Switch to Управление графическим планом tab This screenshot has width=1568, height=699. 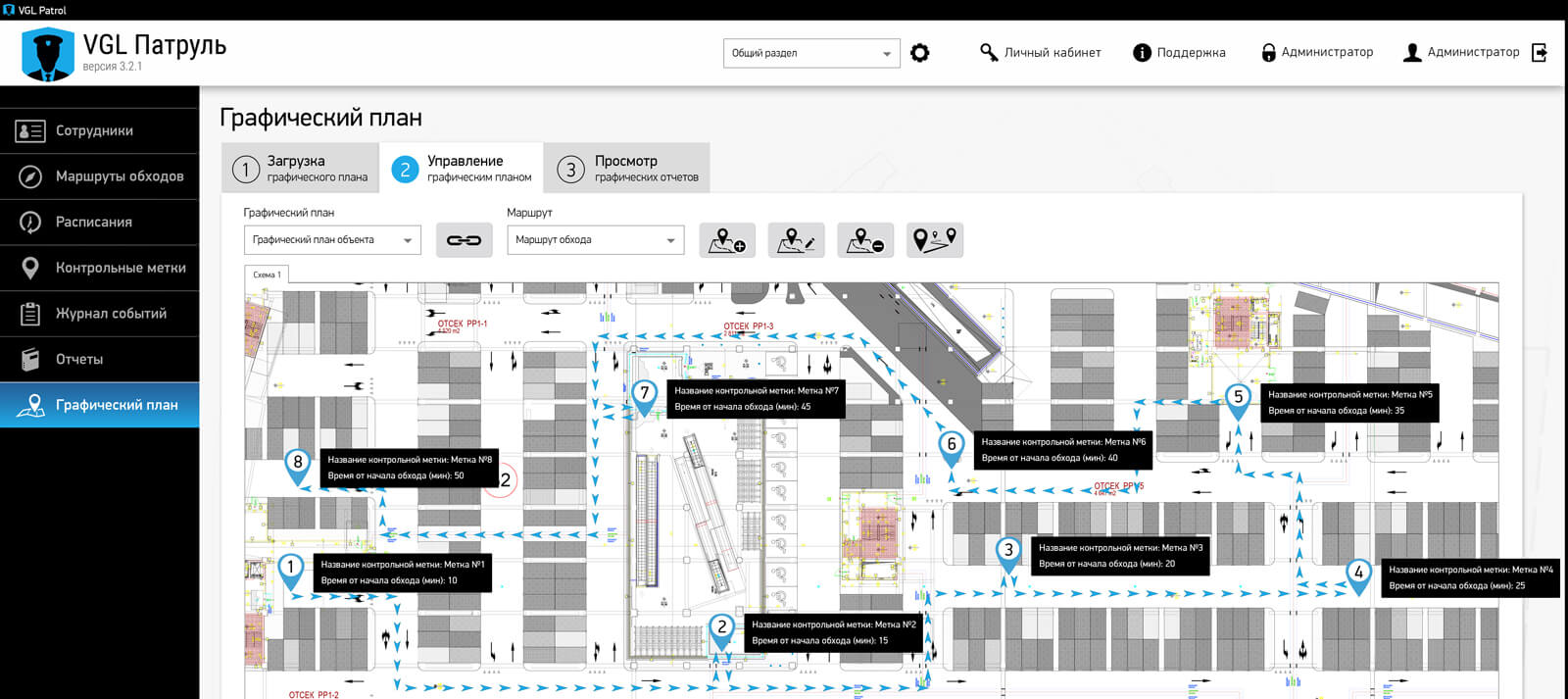(461, 169)
